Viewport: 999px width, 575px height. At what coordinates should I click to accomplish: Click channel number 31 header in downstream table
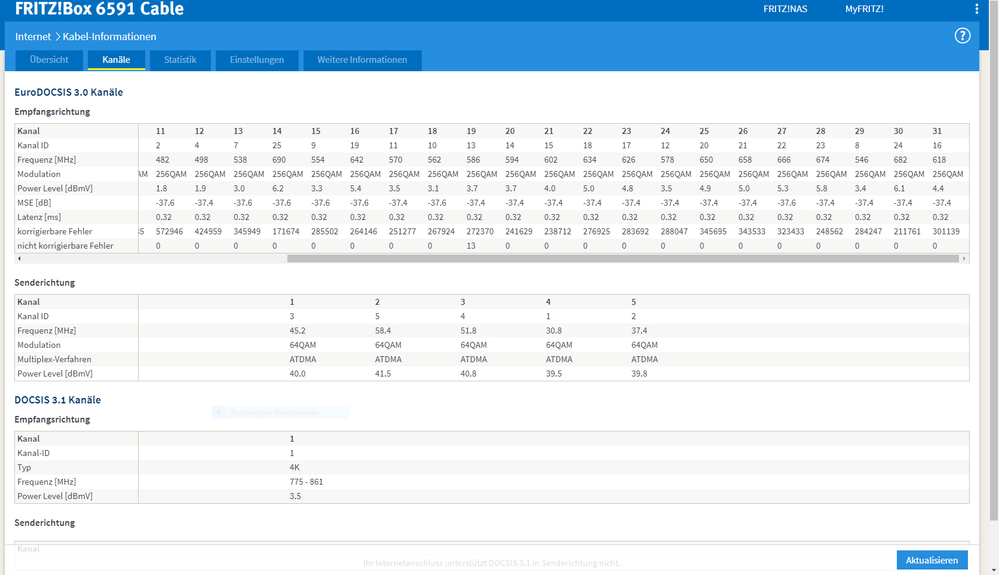pyautogui.click(x=937, y=131)
